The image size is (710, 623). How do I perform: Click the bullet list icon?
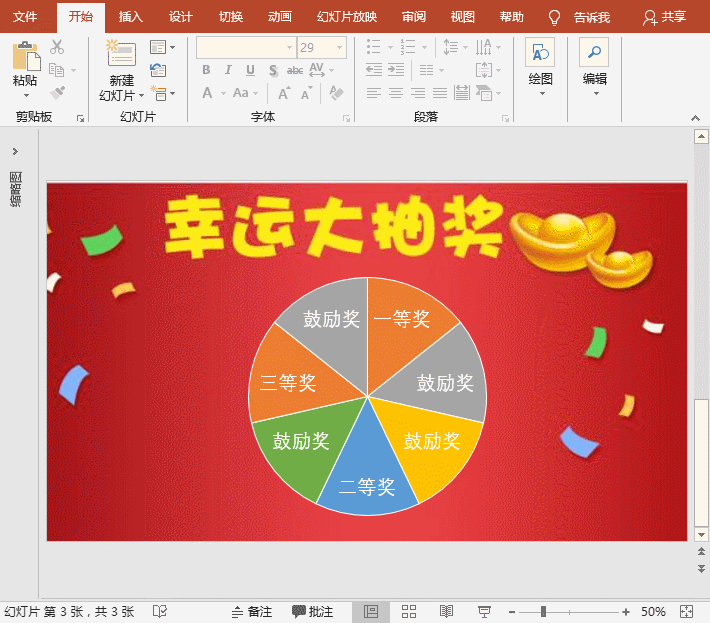pyautogui.click(x=373, y=47)
